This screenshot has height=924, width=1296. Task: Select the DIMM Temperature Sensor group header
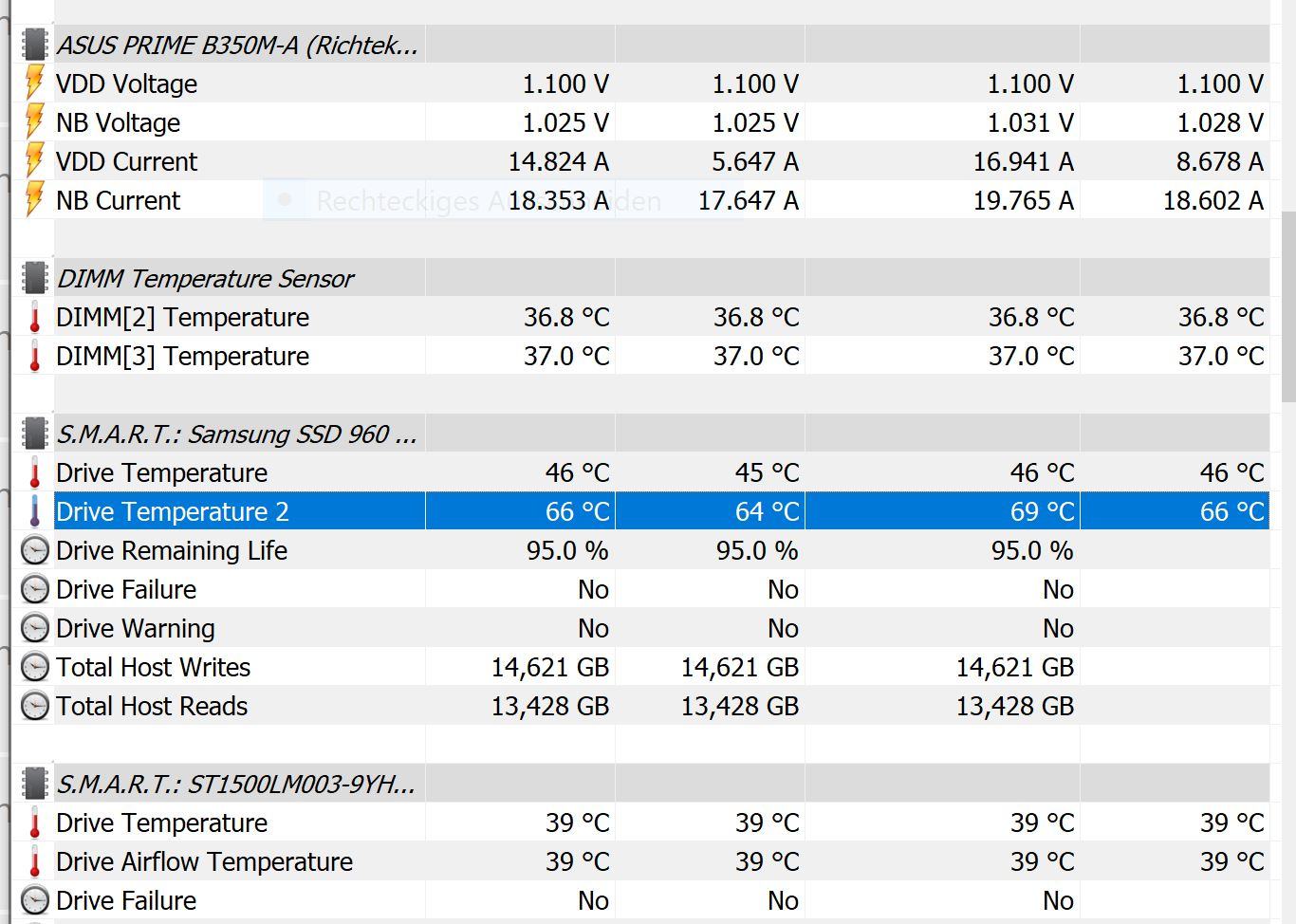[x=205, y=279]
